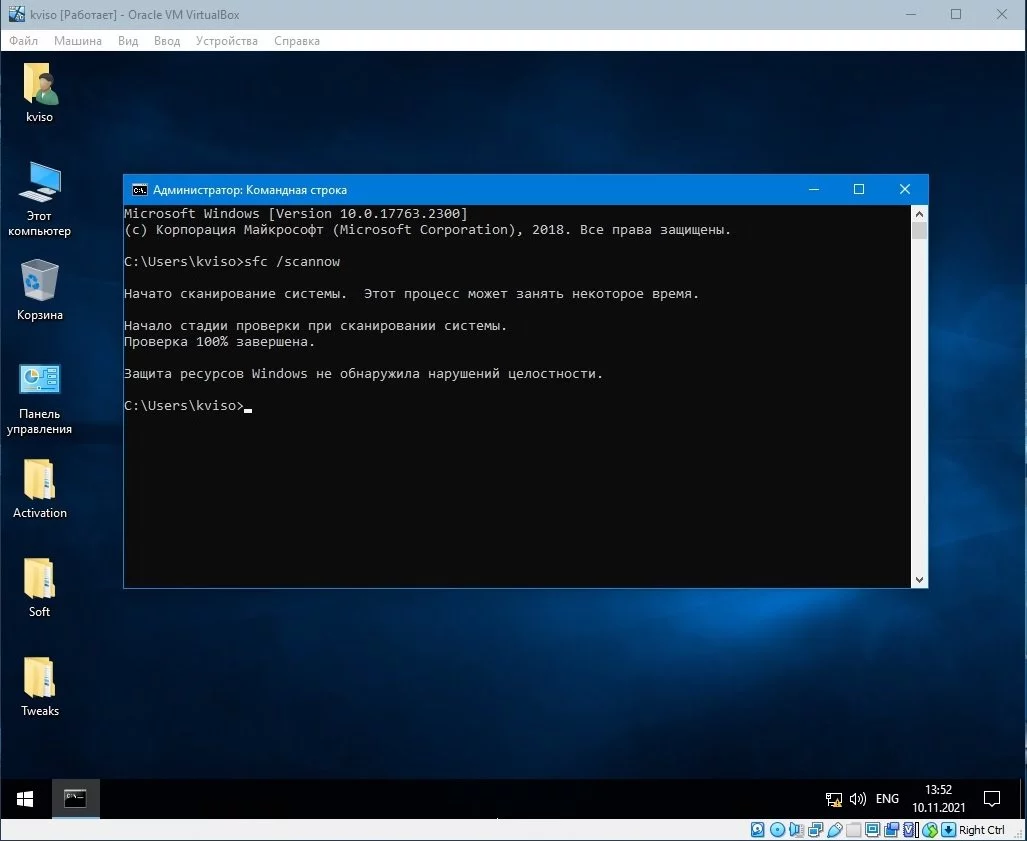1027x841 pixels.
Task: Click VirtualBox recording status icon
Action: [x=891, y=830]
